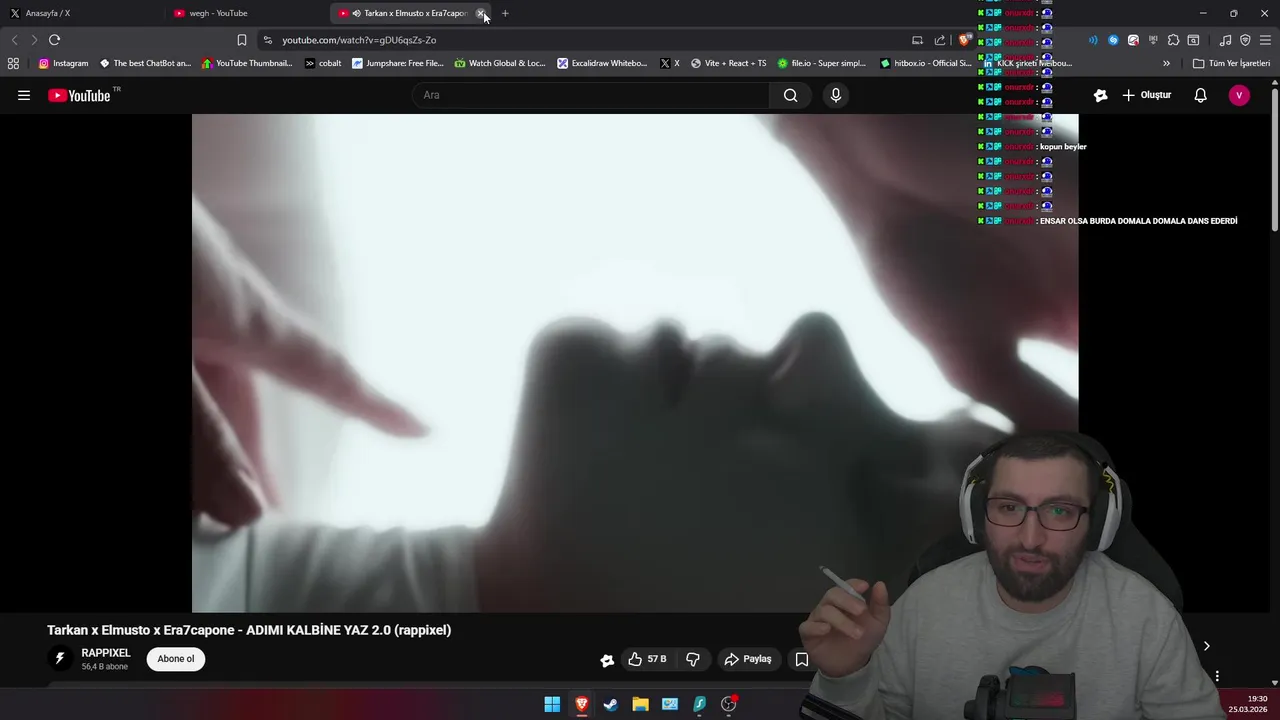Bookmark this page from address bar
The width and height of the screenshot is (1280, 720).
coord(242,40)
